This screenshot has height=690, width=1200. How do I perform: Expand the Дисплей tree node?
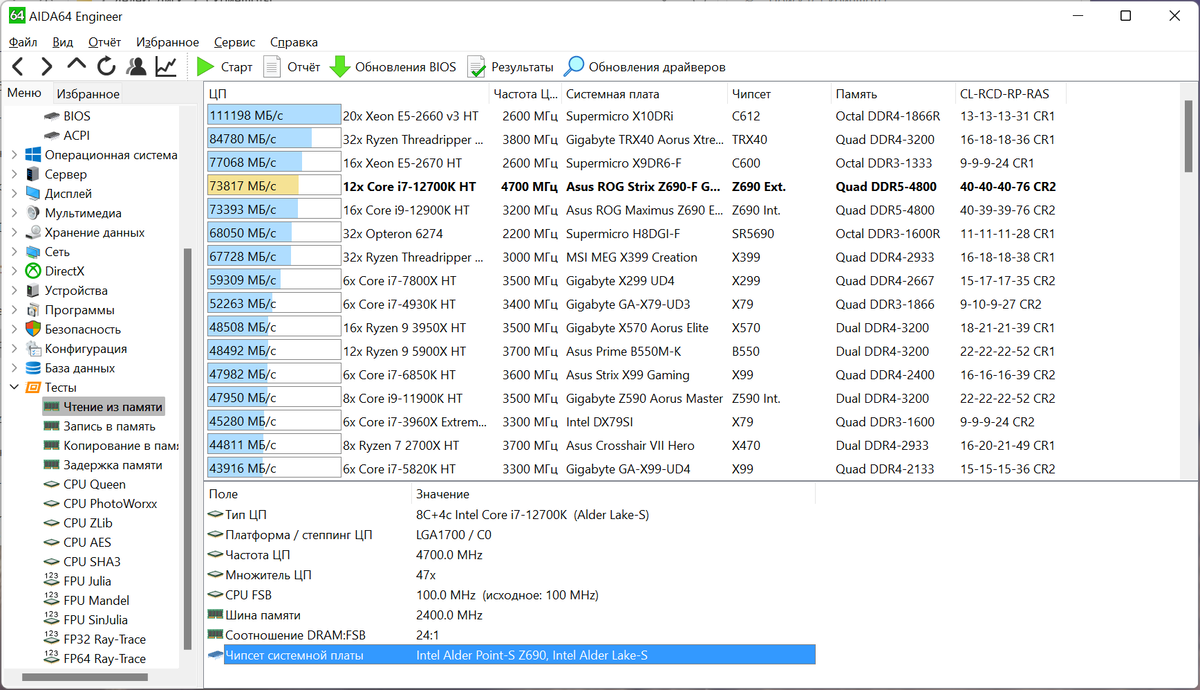tap(13, 194)
